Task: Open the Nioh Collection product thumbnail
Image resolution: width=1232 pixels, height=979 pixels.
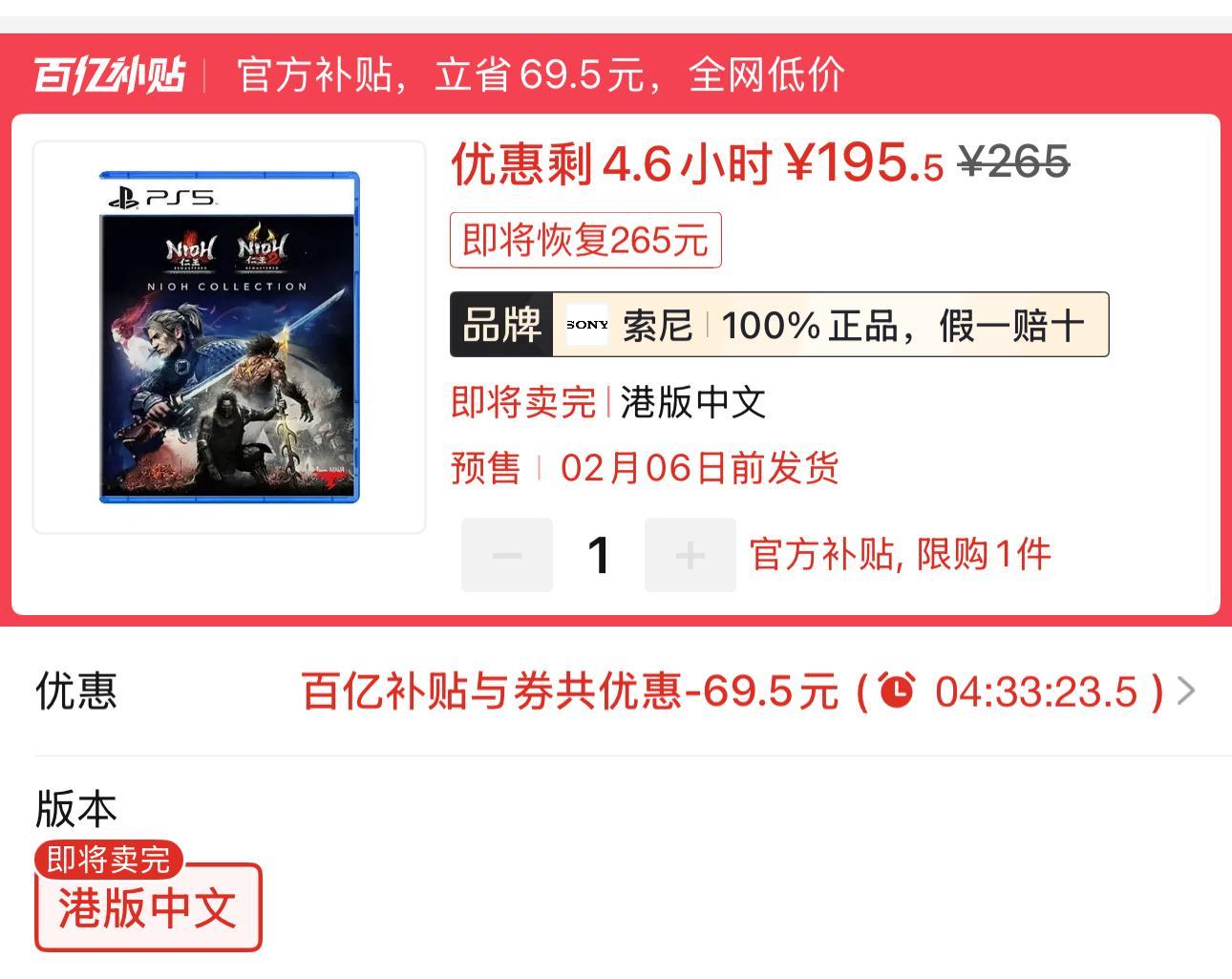Action: tap(229, 337)
